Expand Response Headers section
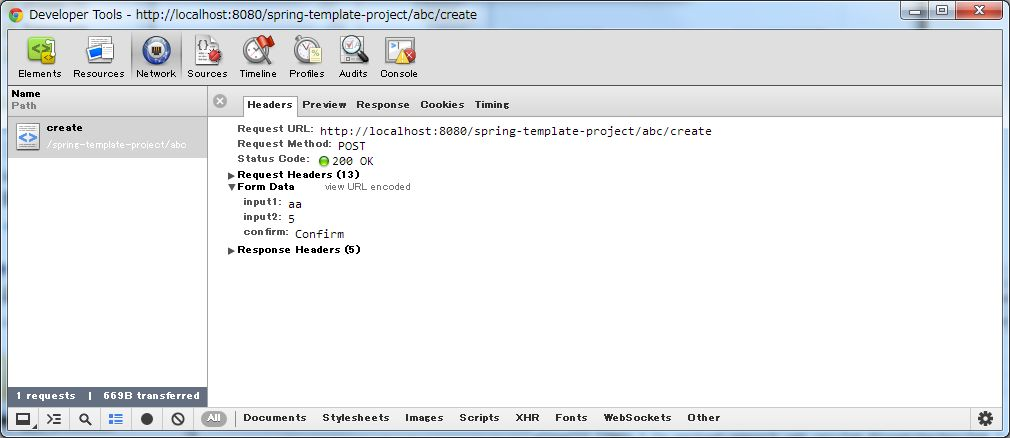1010x438 pixels. pyautogui.click(x=232, y=250)
